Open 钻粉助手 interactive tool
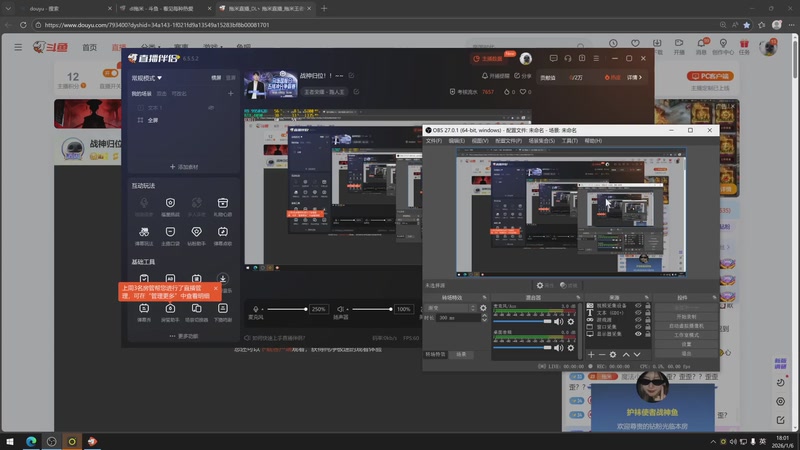This screenshot has height=450, width=800. (x=196, y=236)
